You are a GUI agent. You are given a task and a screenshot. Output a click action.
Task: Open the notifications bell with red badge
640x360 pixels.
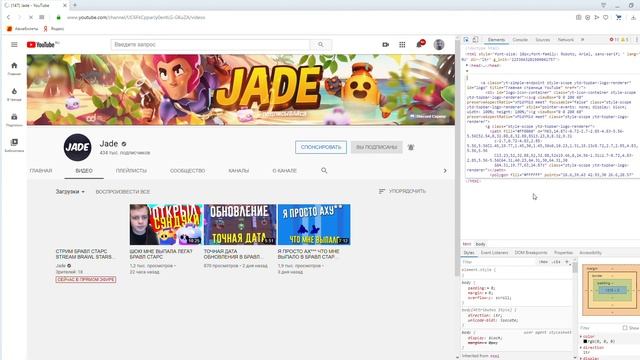(x=420, y=44)
